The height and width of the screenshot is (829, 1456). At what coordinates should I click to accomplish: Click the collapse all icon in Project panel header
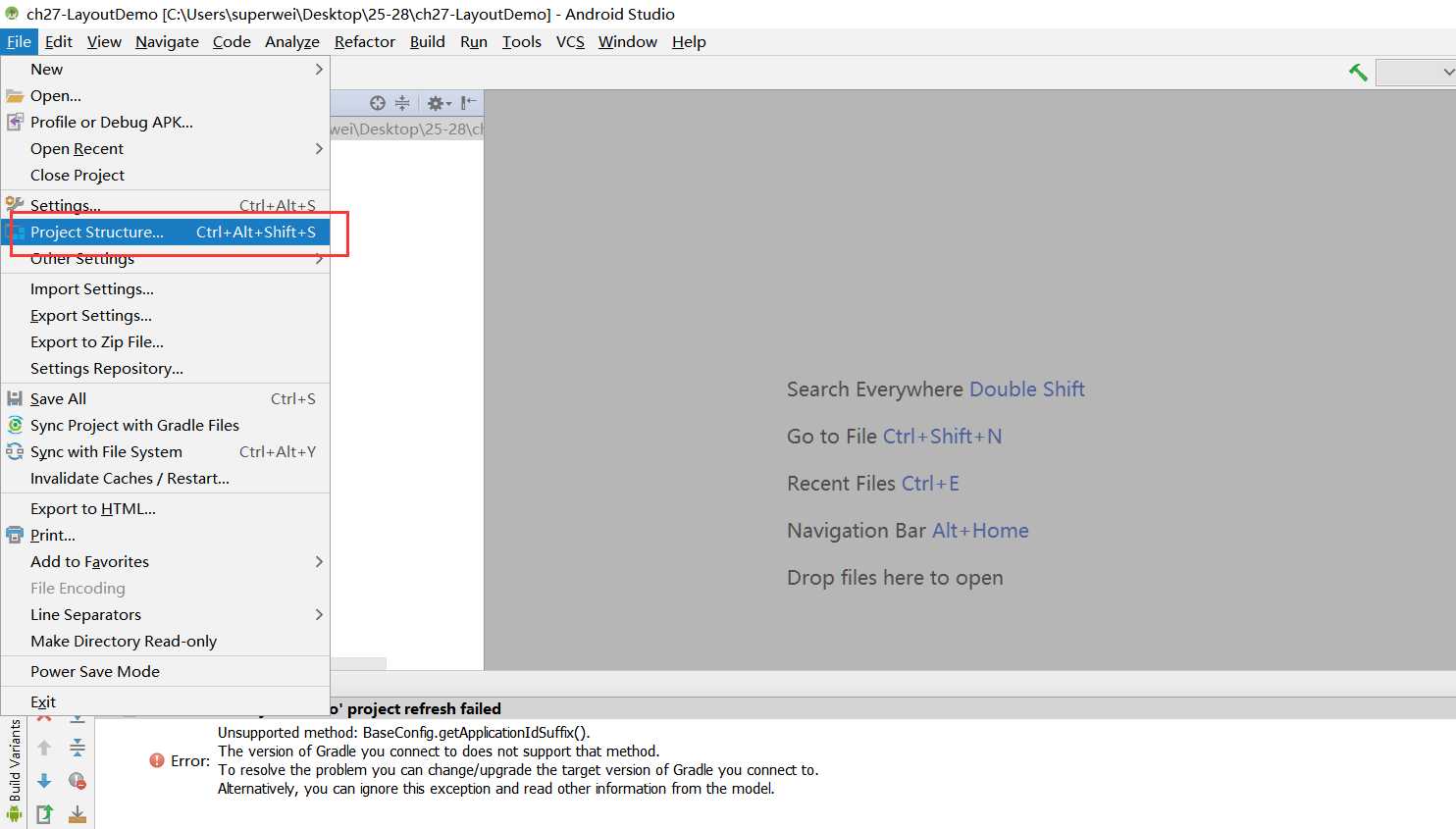[402, 103]
